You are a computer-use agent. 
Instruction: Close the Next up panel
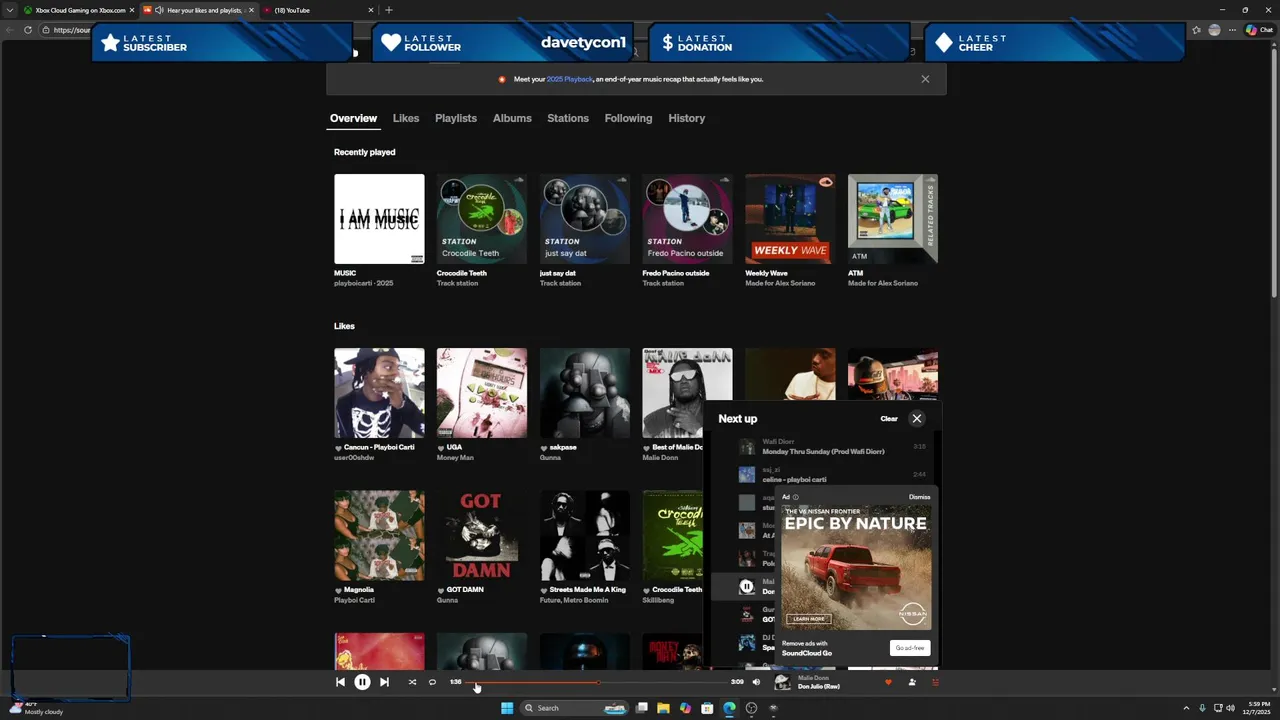[x=917, y=418]
